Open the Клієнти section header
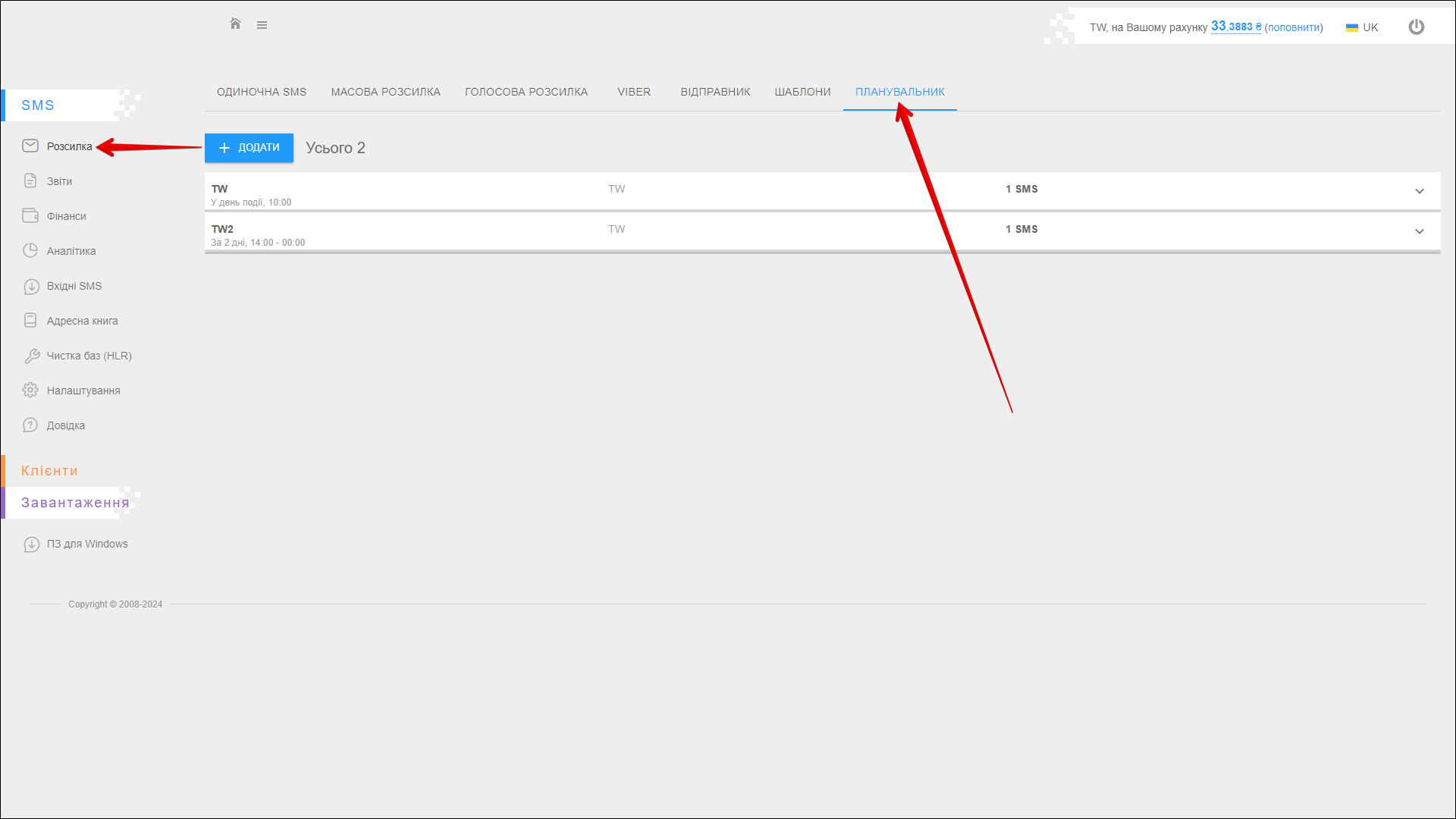This screenshot has height=819, width=1456. click(x=49, y=471)
